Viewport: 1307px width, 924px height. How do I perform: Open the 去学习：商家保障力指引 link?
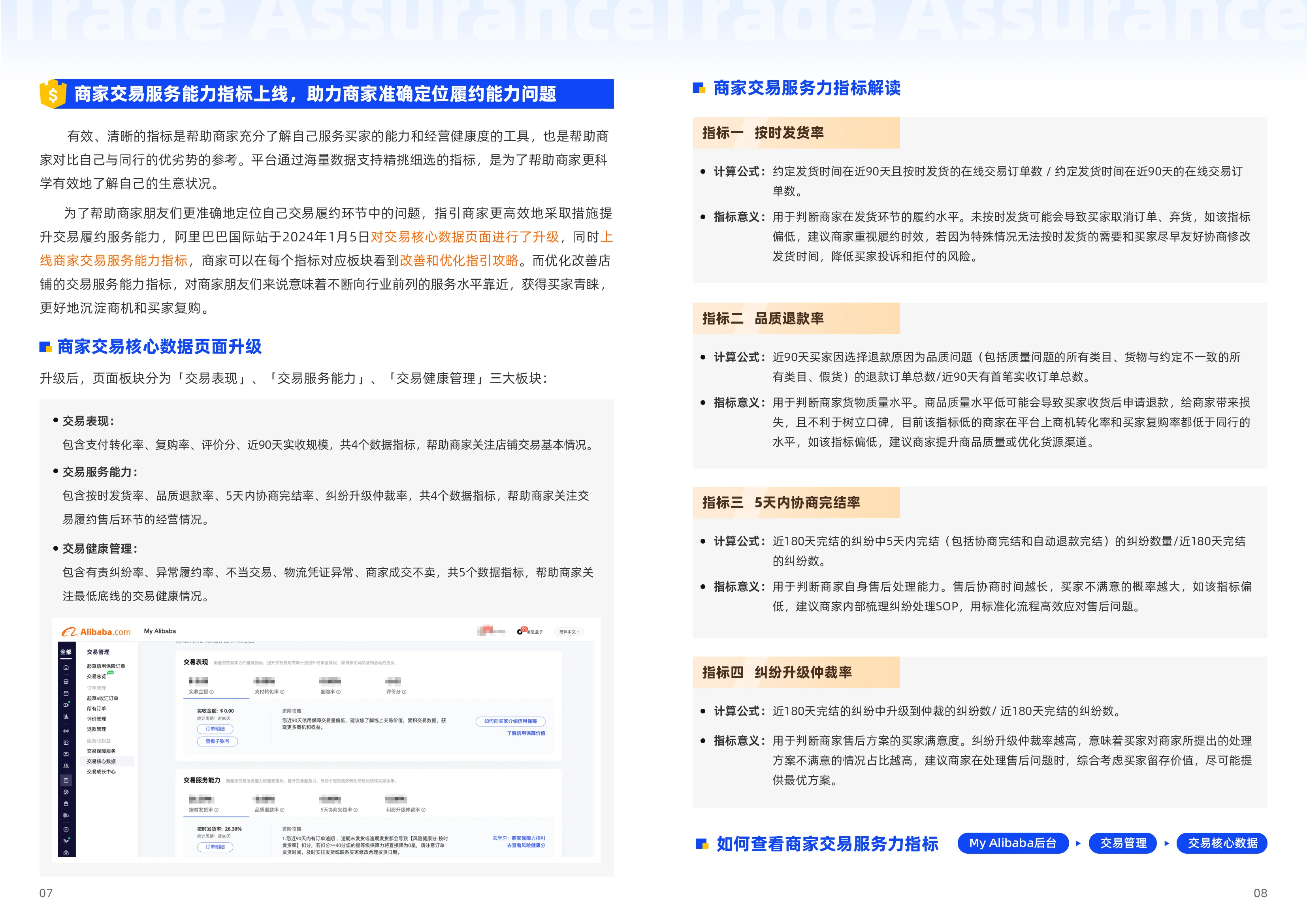[519, 838]
